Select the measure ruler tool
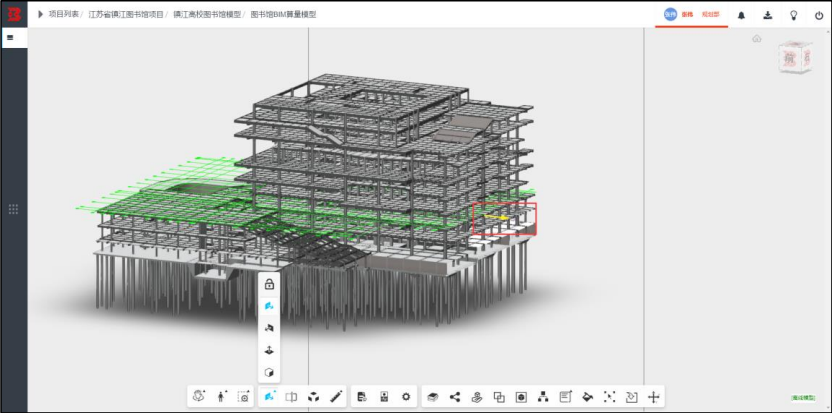Screen dimensions: 832x413 (x=336, y=396)
